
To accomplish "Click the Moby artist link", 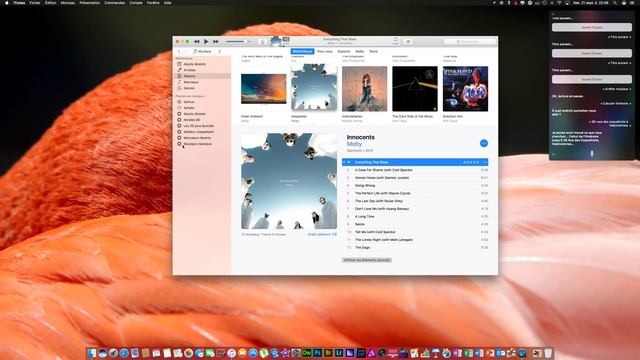I will click(354, 144).
